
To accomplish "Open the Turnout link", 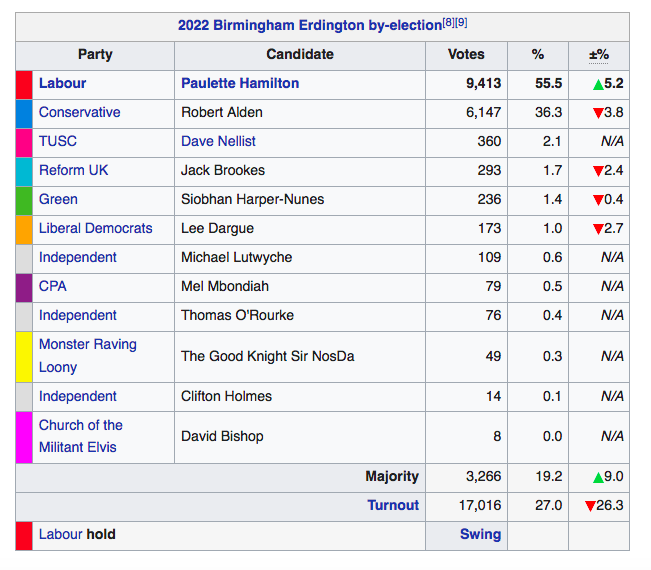I will click(393, 506).
